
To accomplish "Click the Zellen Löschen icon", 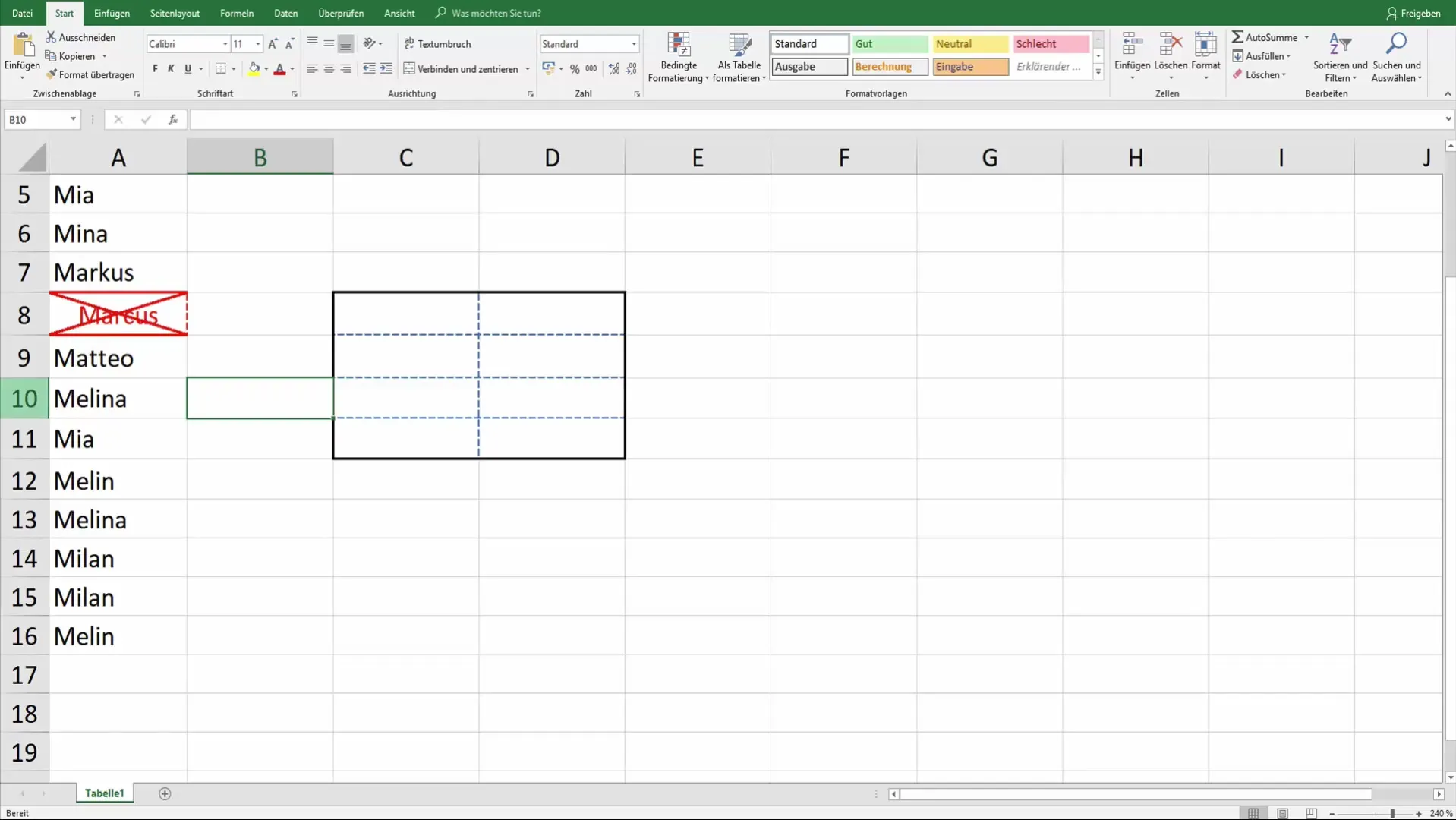I will (1171, 45).
